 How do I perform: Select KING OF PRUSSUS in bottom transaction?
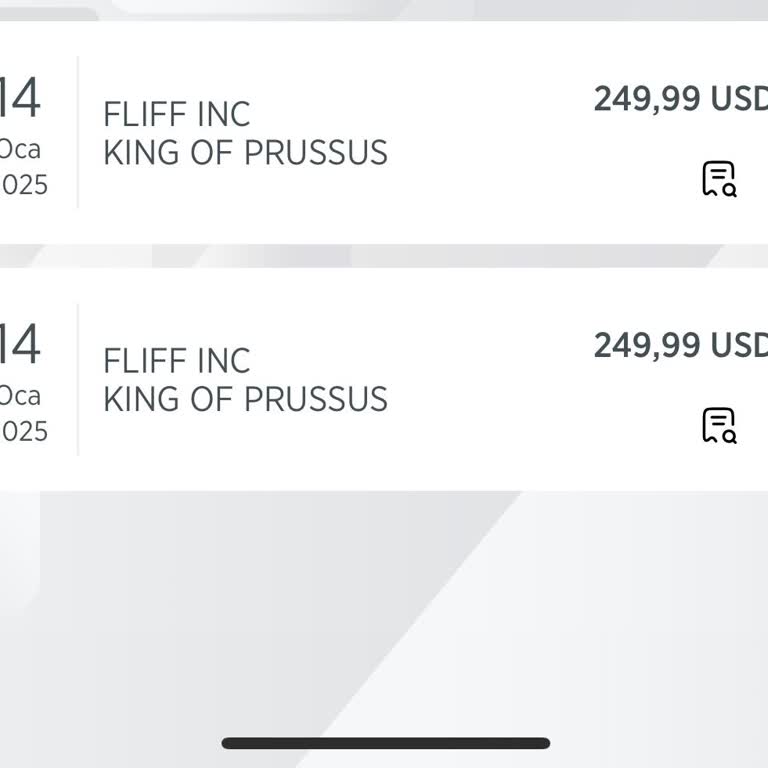tap(245, 399)
